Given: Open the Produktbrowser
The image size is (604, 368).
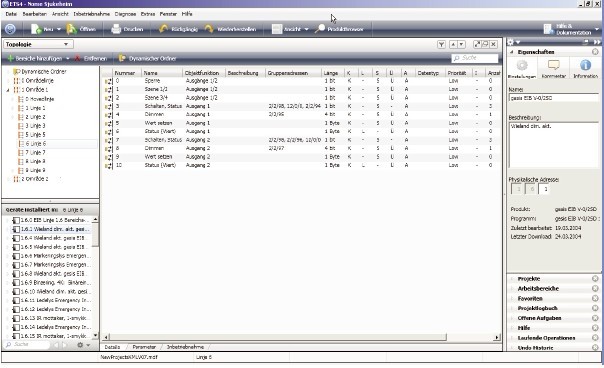Looking at the screenshot, I should [x=339, y=29].
